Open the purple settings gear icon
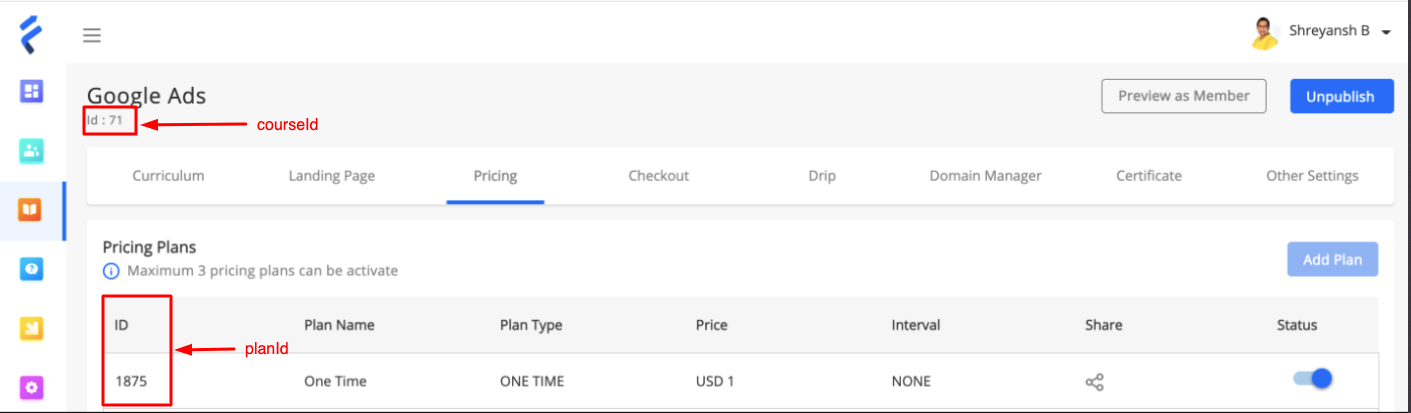The image size is (1411, 413). (31, 386)
